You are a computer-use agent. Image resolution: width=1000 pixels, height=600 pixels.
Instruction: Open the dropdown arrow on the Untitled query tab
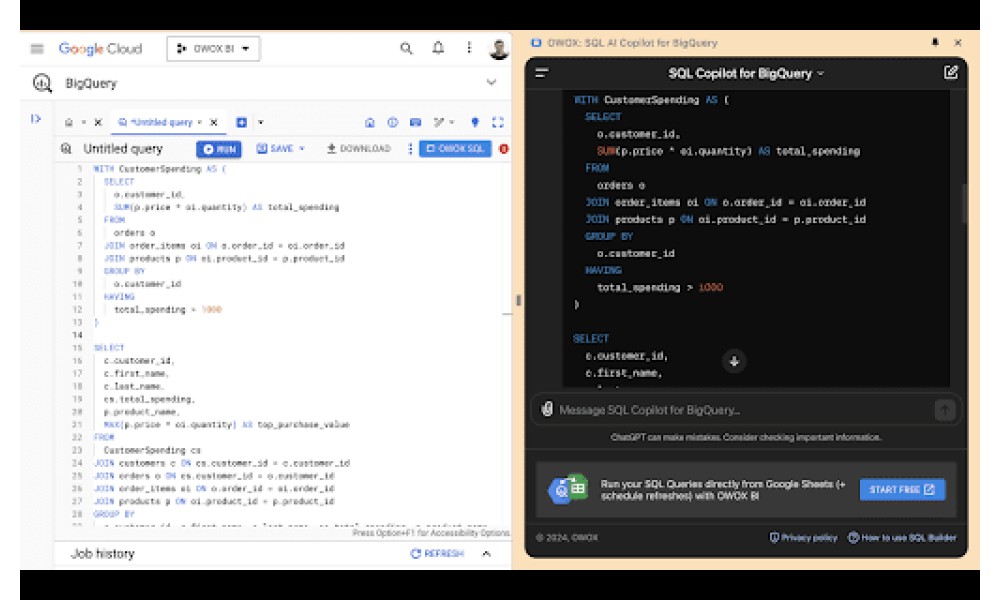pyautogui.click(x=200, y=122)
